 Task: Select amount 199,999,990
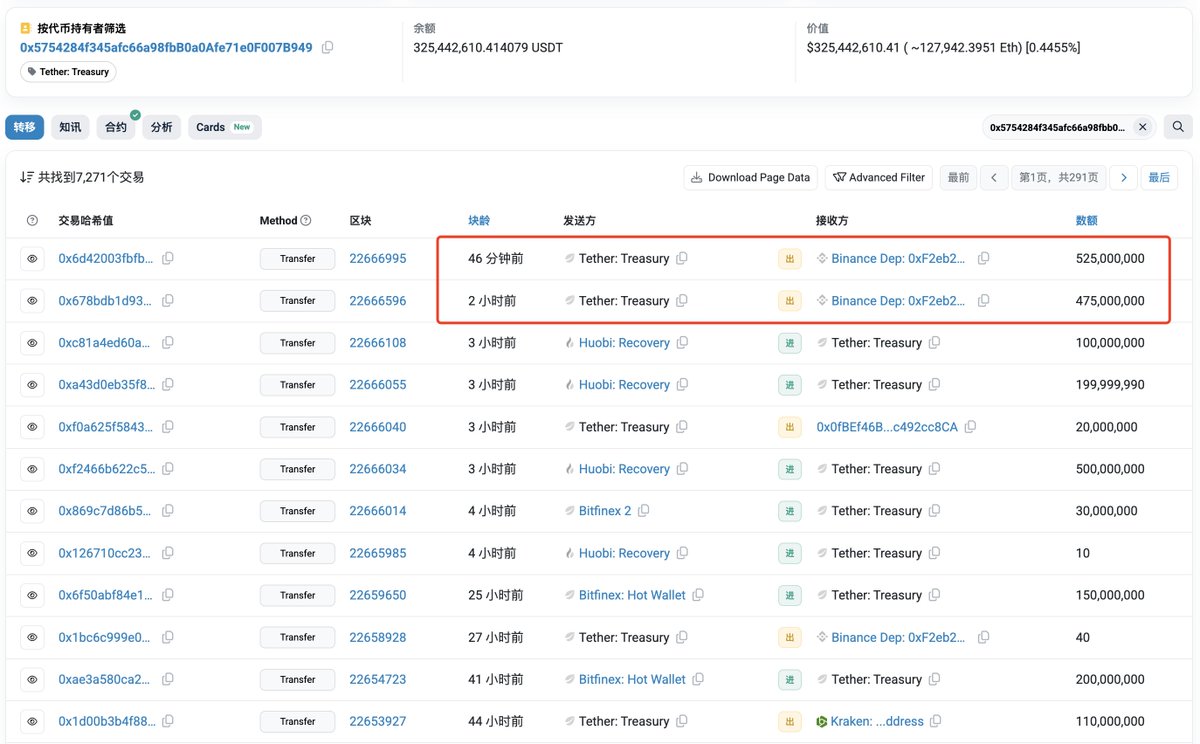[x=1110, y=384]
